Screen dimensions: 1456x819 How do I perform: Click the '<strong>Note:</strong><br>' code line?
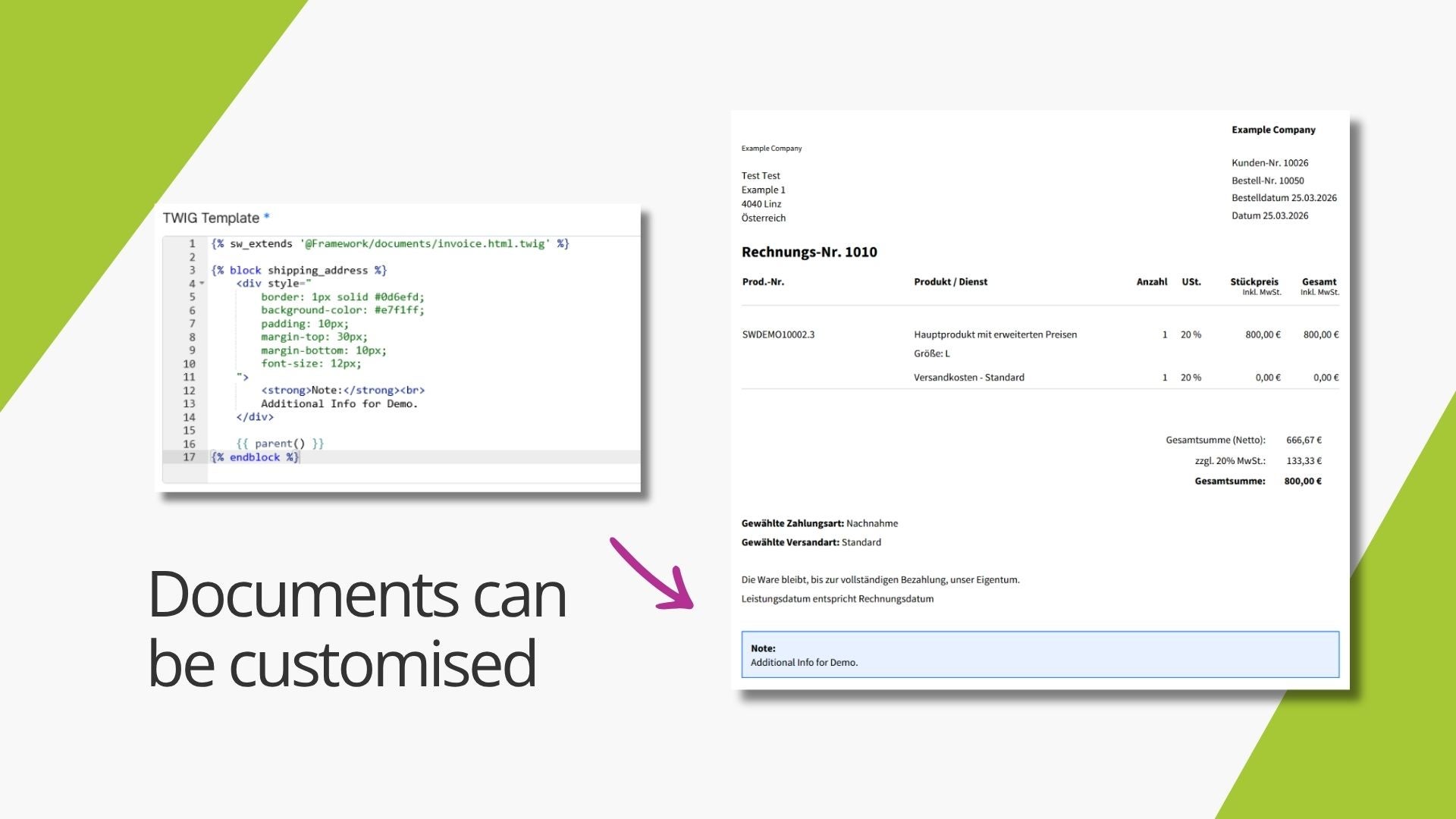(x=343, y=391)
